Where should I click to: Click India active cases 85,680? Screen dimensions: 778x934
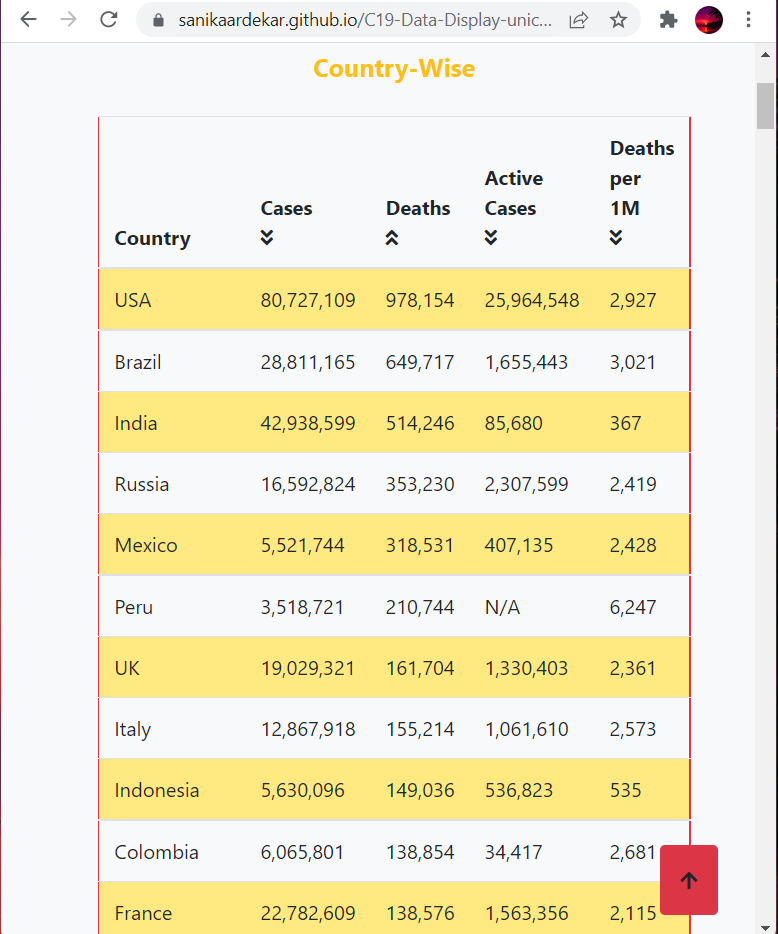coord(514,423)
